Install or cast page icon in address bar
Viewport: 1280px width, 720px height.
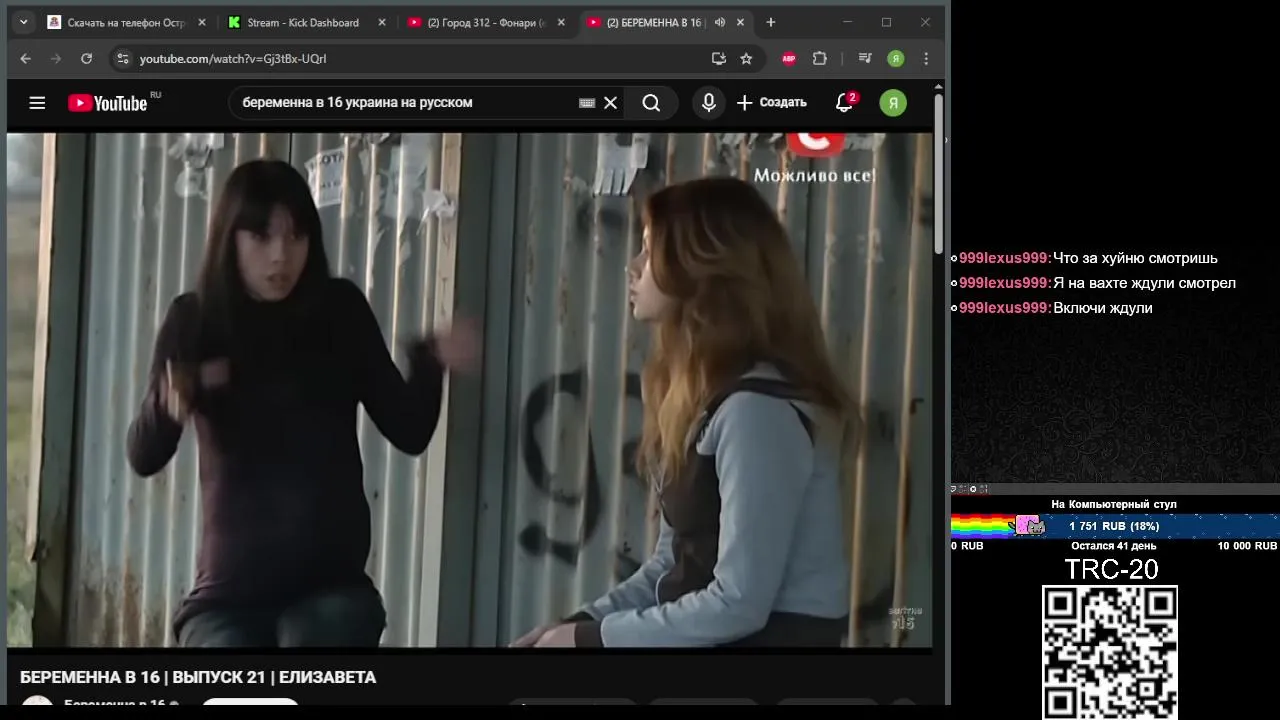pos(718,59)
